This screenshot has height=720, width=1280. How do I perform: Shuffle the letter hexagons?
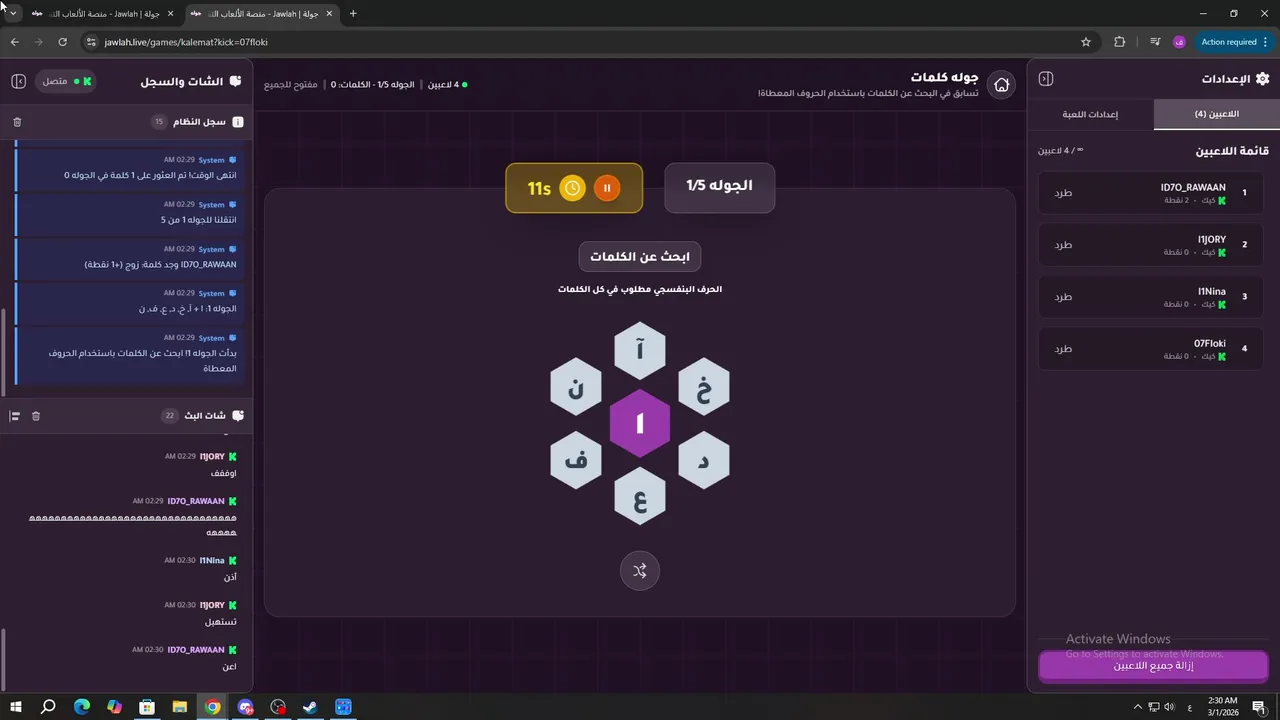640,571
